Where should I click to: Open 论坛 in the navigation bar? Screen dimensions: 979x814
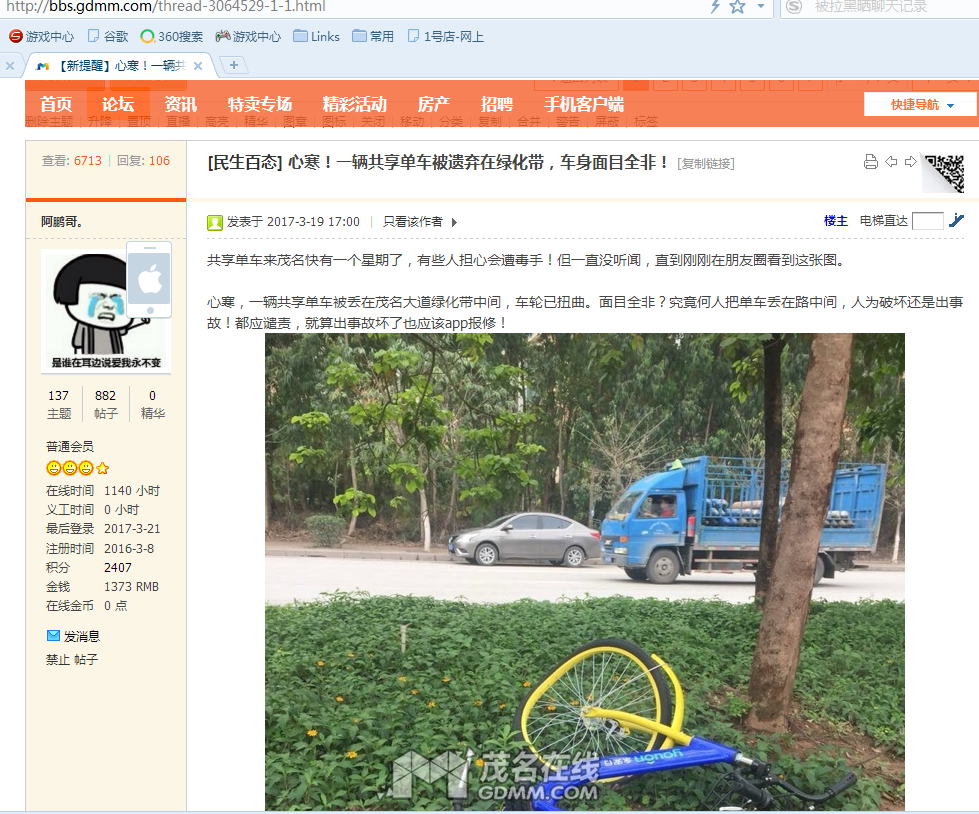point(118,104)
